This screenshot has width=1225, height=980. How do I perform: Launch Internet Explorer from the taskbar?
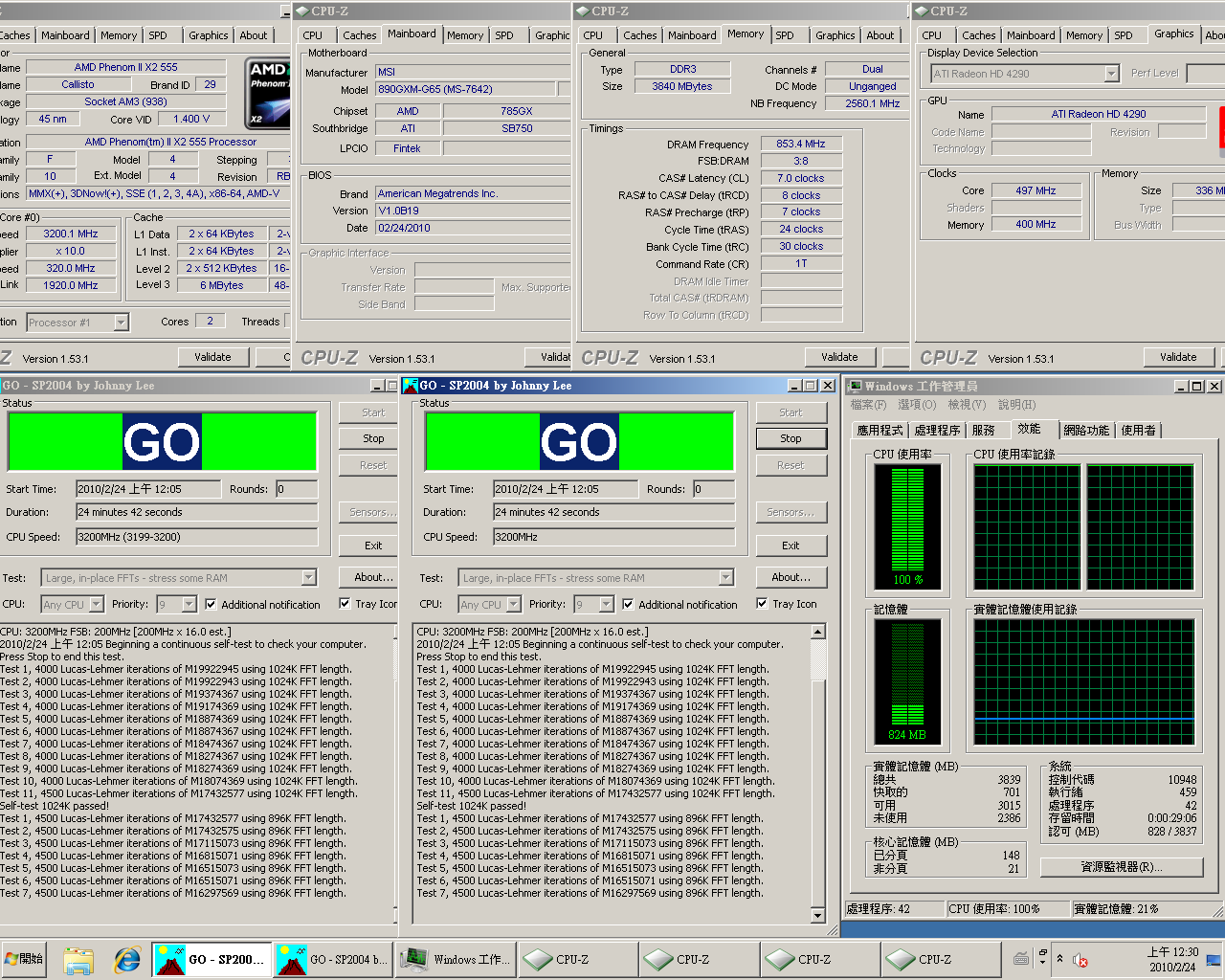[x=126, y=959]
